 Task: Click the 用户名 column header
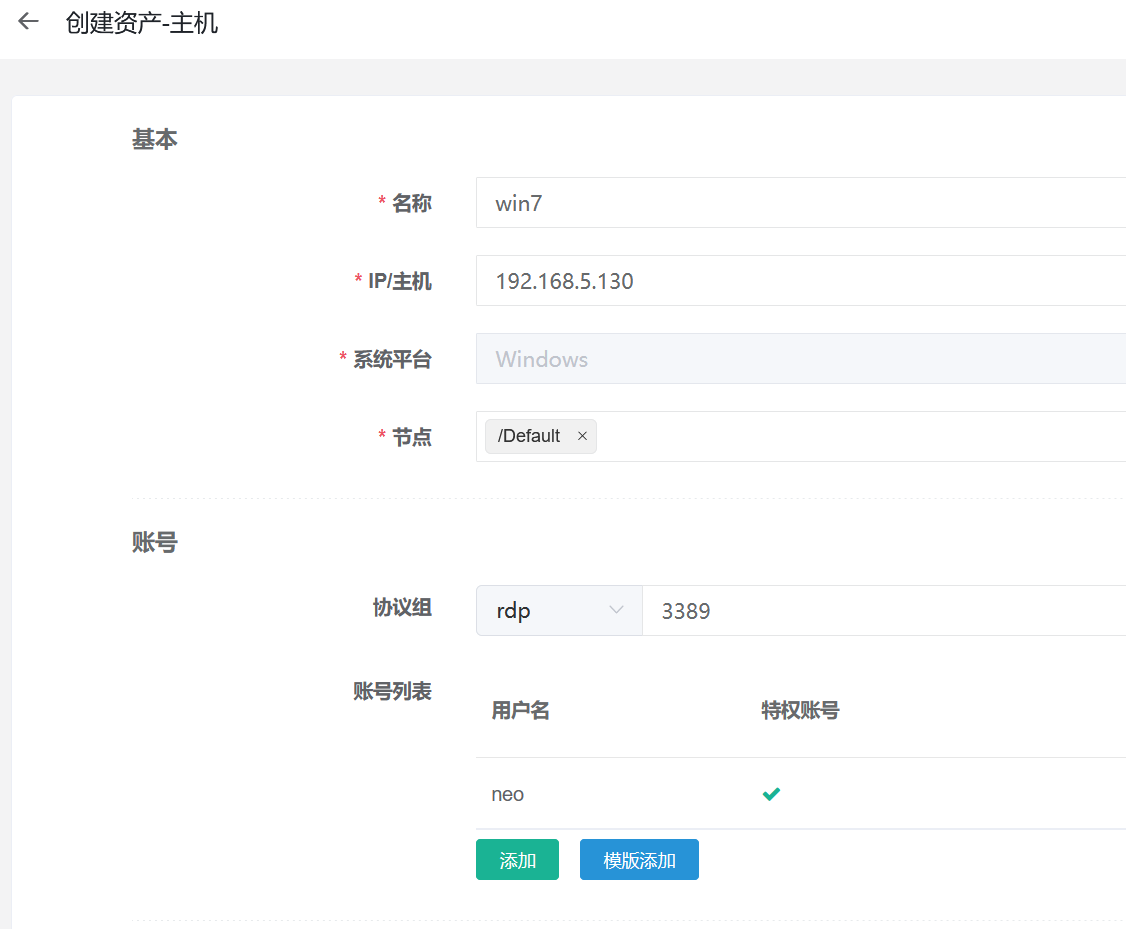[x=520, y=710]
